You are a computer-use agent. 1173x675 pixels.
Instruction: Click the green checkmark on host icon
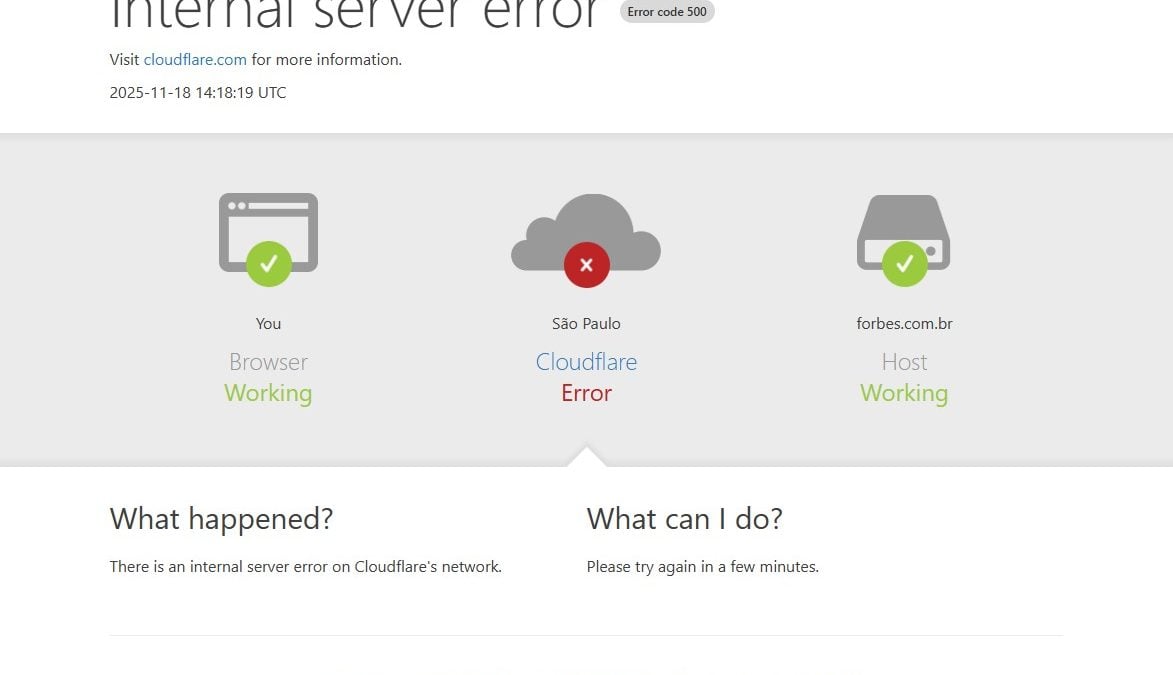(904, 264)
